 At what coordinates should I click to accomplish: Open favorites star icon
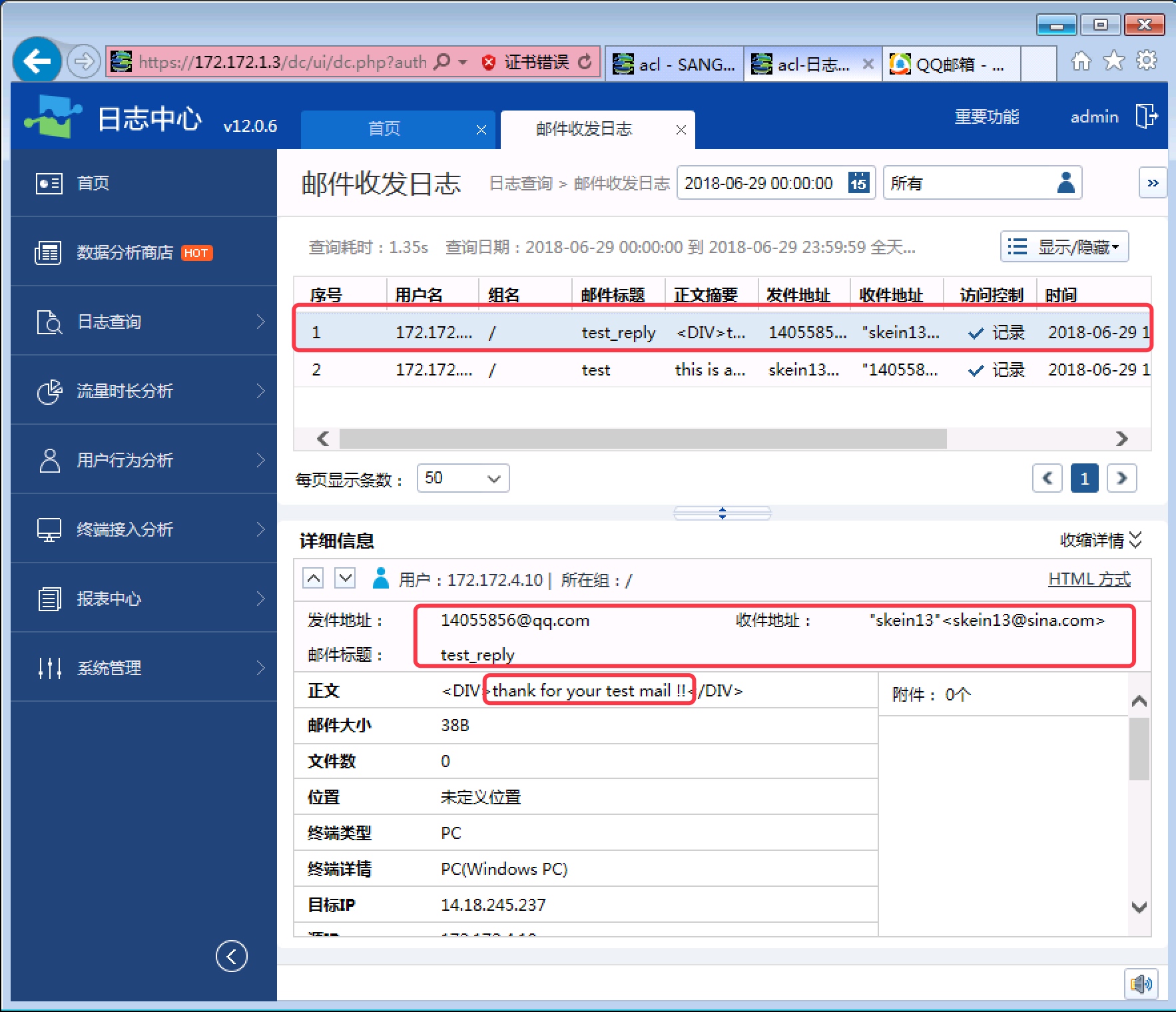point(1114,61)
